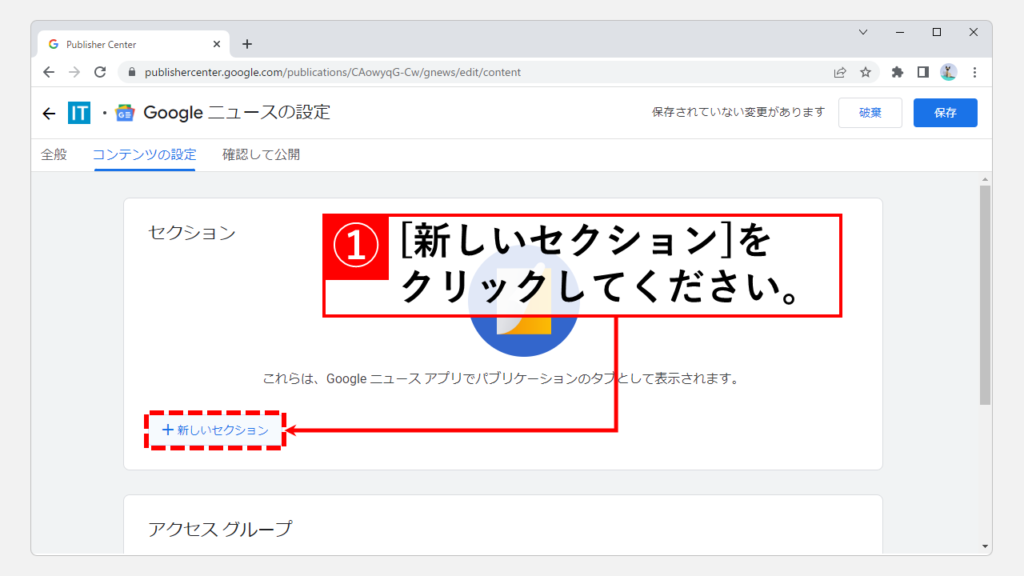1024x576 pixels.
Task: Open a new browser tab
Action: tap(247, 44)
